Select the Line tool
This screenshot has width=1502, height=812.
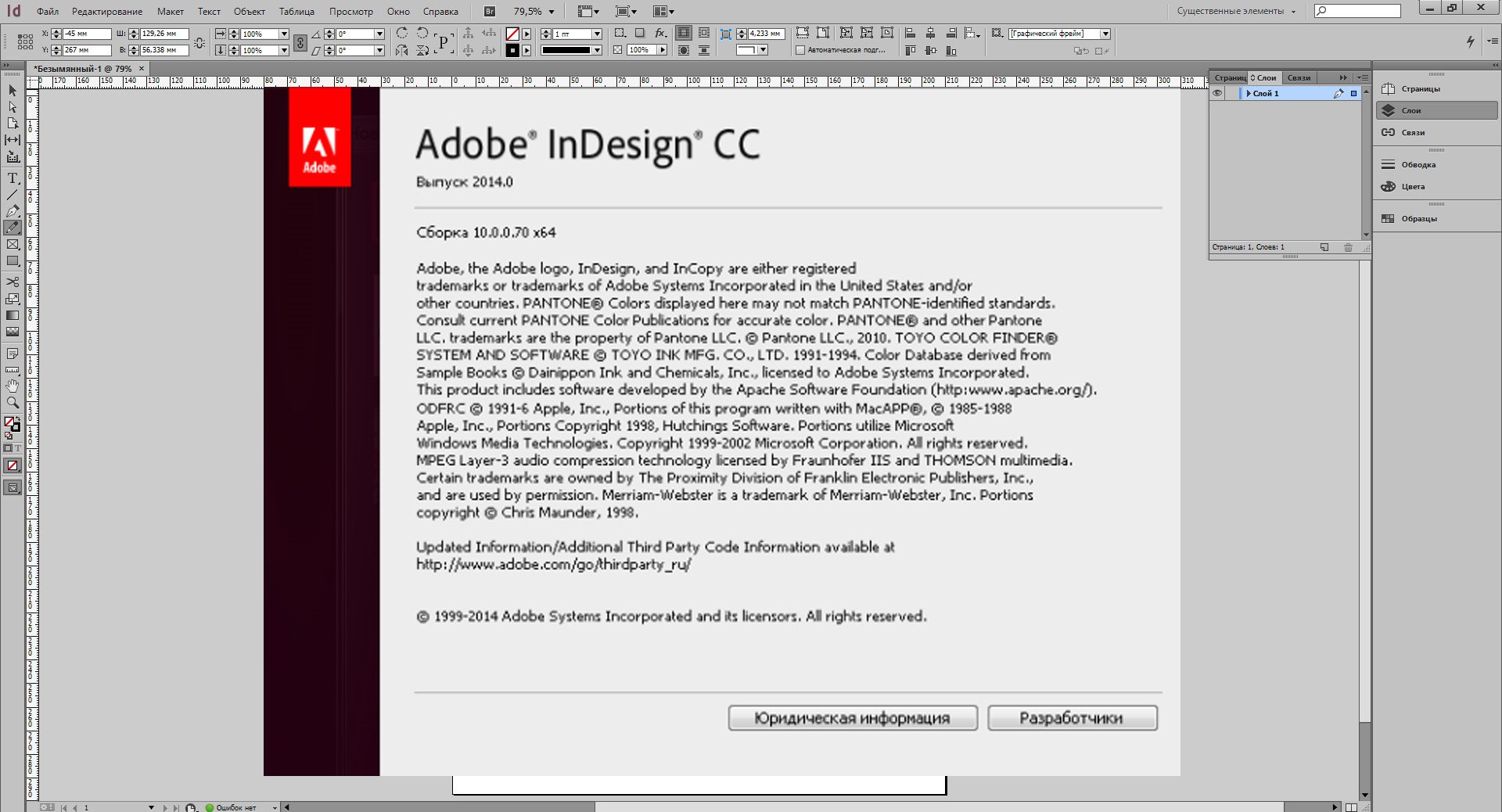(x=13, y=195)
